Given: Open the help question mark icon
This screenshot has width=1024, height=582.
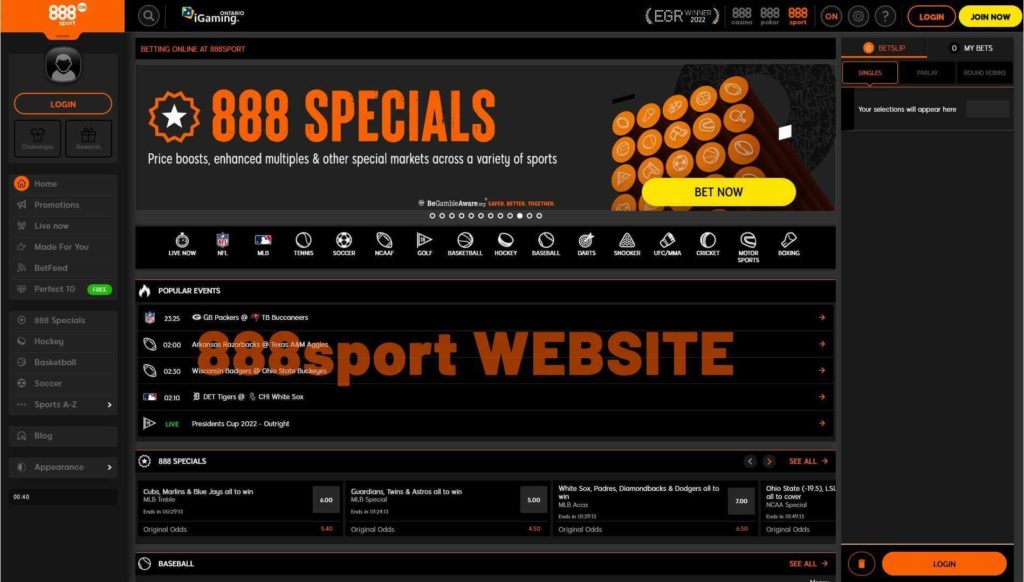Looking at the screenshot, I should click(x=886, y=16).
